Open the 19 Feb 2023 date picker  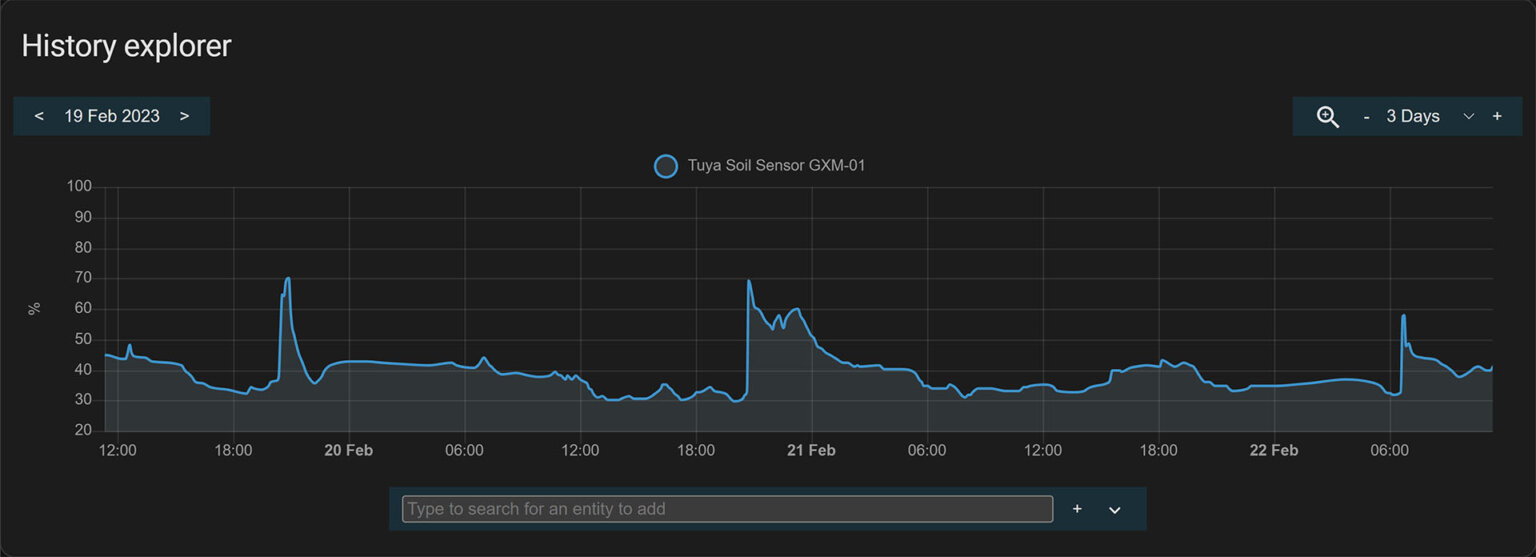pos(112,116)
